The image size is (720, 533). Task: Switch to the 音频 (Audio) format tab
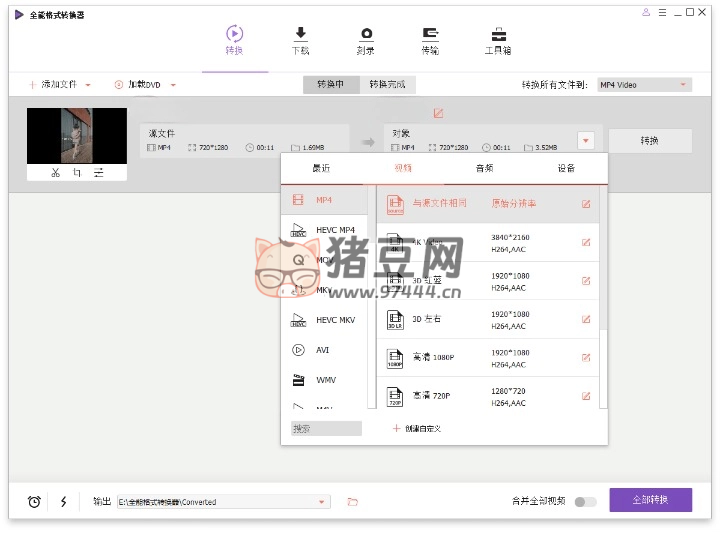[484, 168]
